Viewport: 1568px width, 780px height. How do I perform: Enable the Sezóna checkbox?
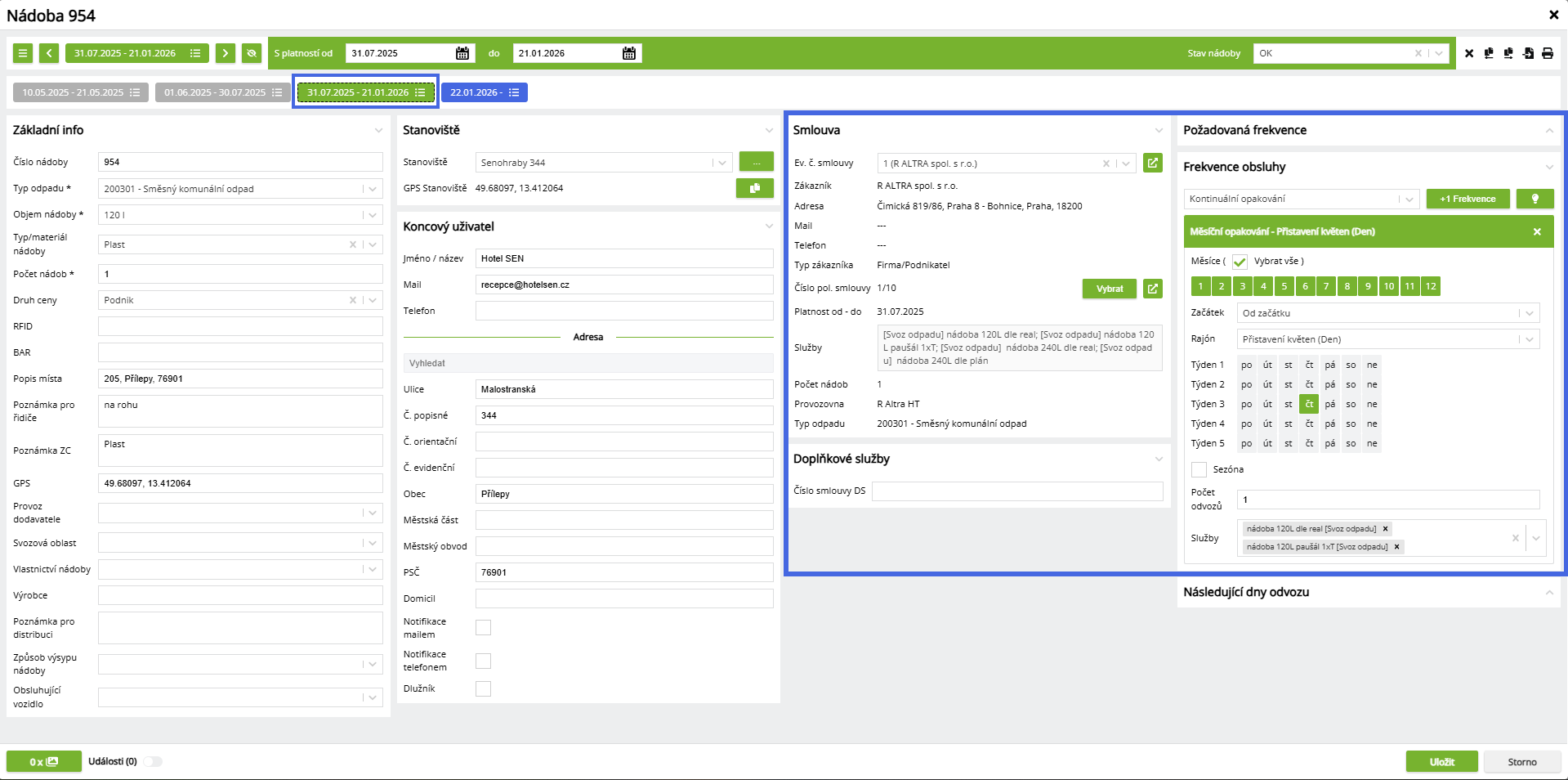click(1199, 469)
